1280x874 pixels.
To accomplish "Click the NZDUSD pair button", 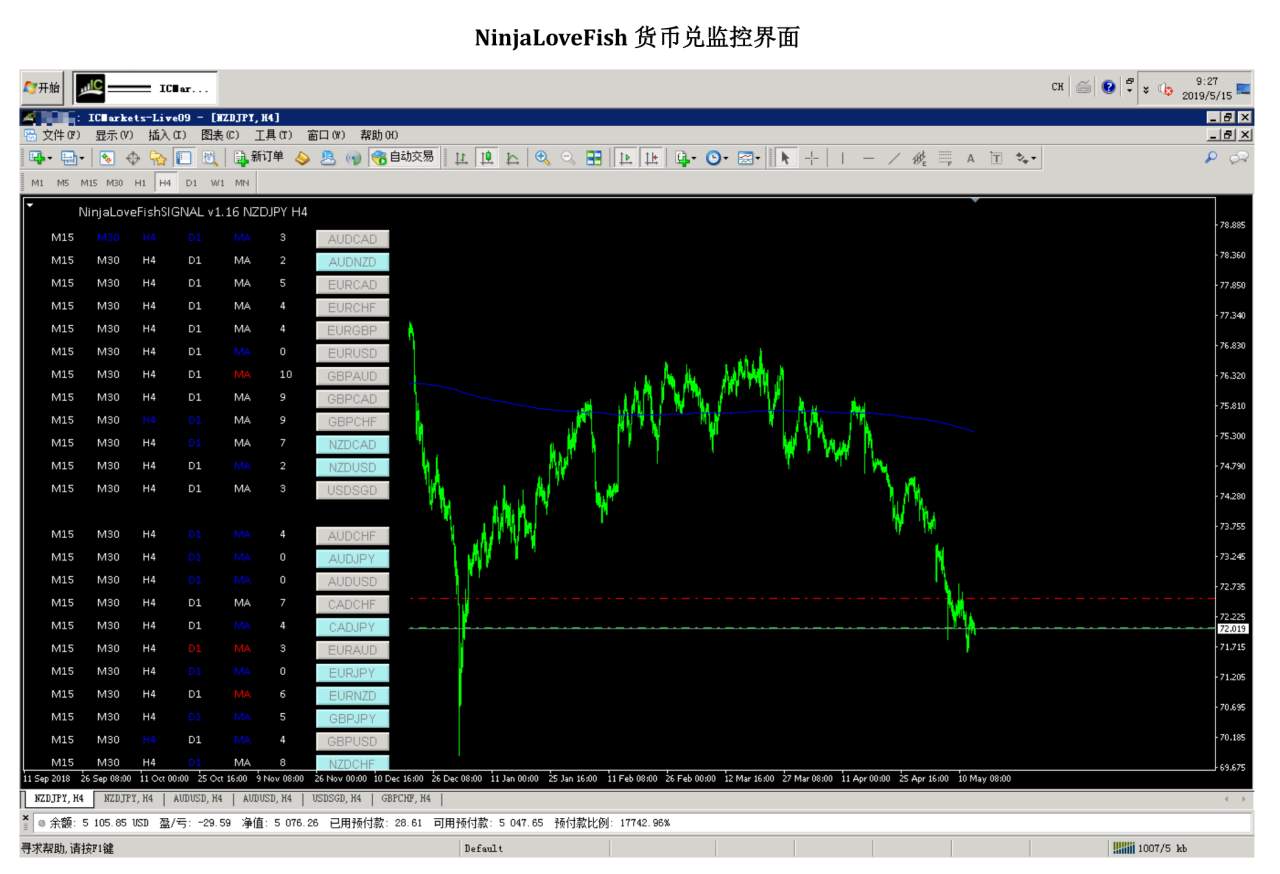I will [x=353, y=467].
